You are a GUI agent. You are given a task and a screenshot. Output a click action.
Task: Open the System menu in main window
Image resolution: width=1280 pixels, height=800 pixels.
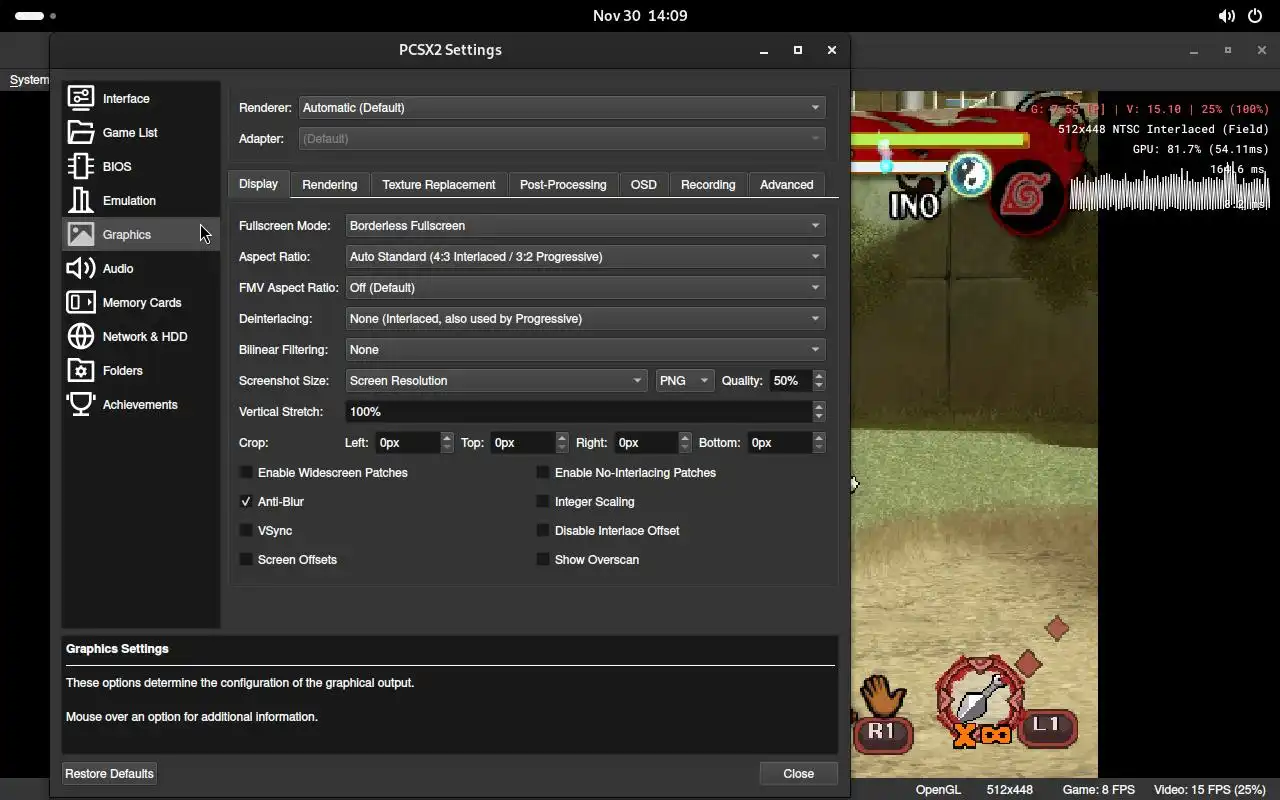click(29, 80)
